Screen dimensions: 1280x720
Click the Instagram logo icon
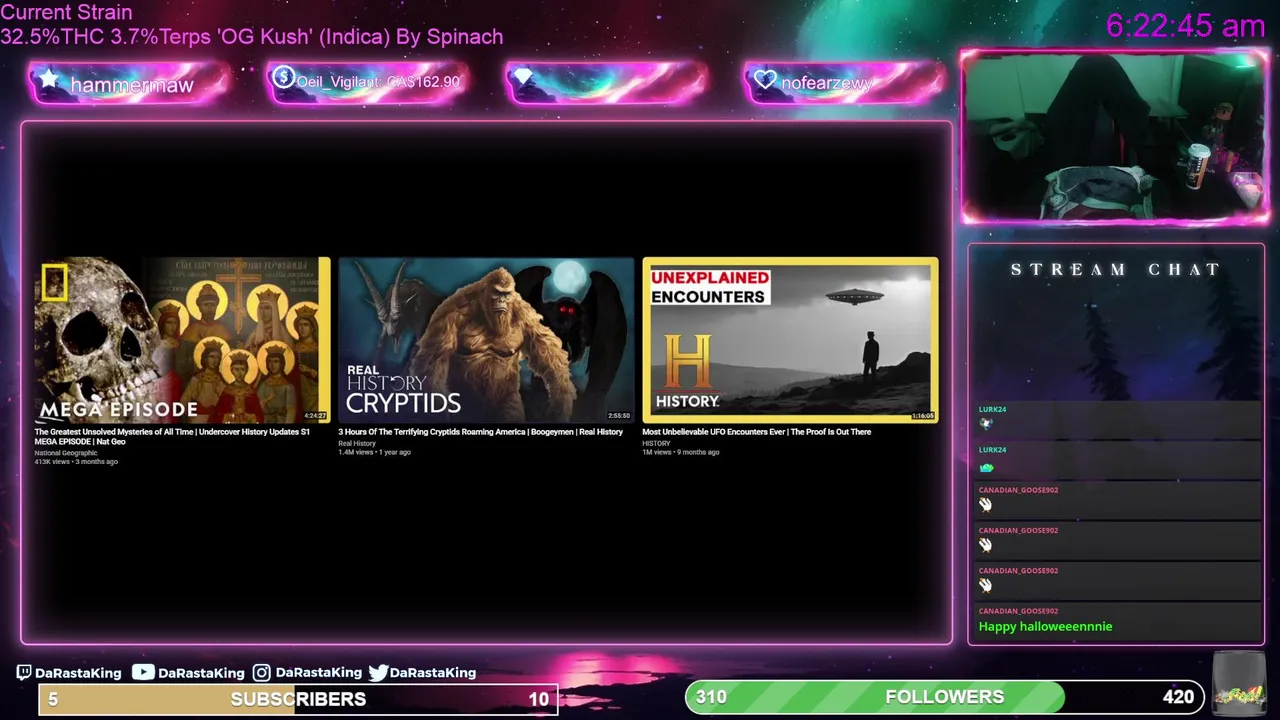click(x=261, y=673)
